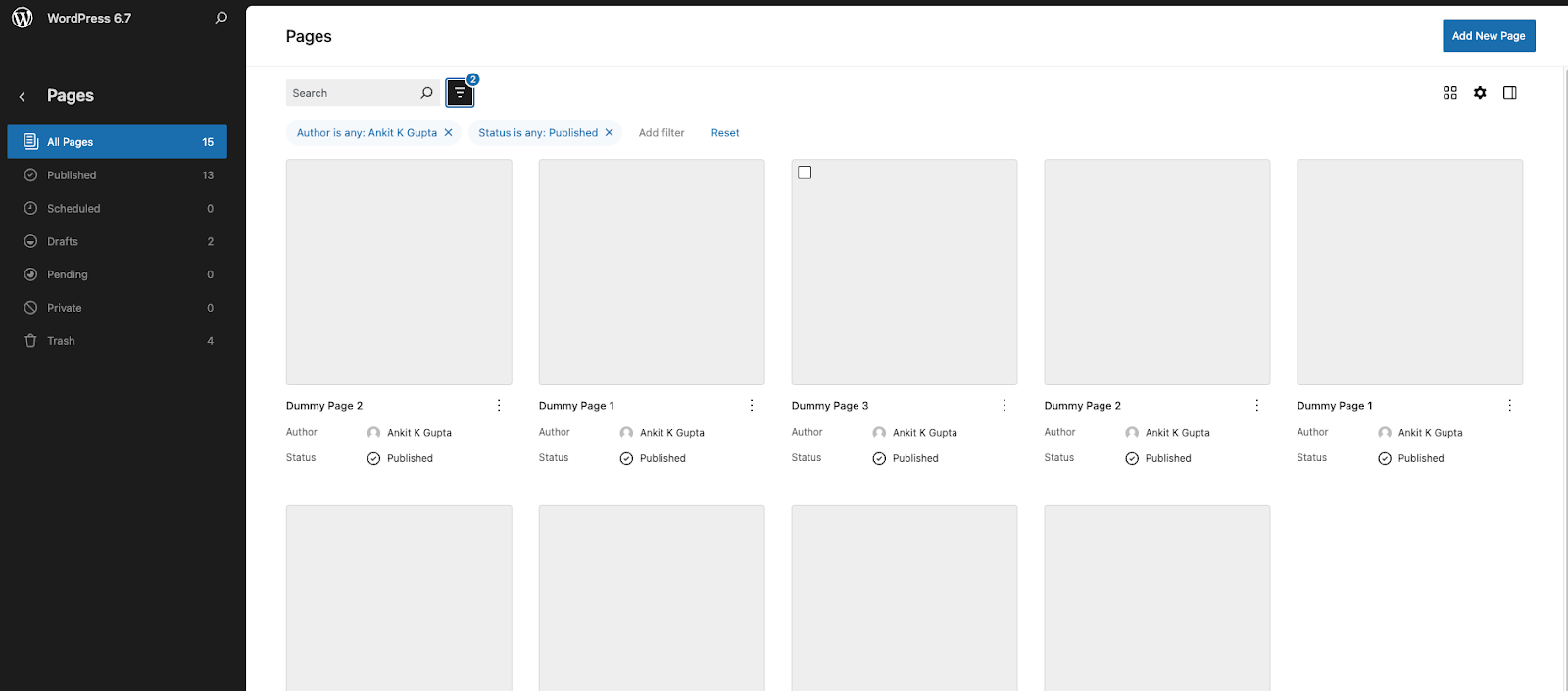Screen dimensions: 1568x691
Task: Click into the Search pages field
Action: click(x=351, y=93)
